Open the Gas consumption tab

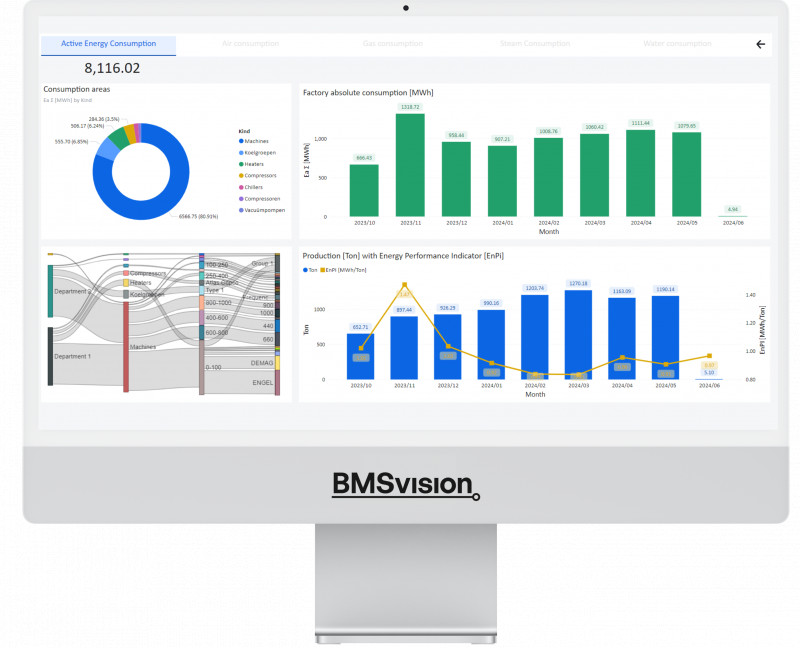(392, 44)
